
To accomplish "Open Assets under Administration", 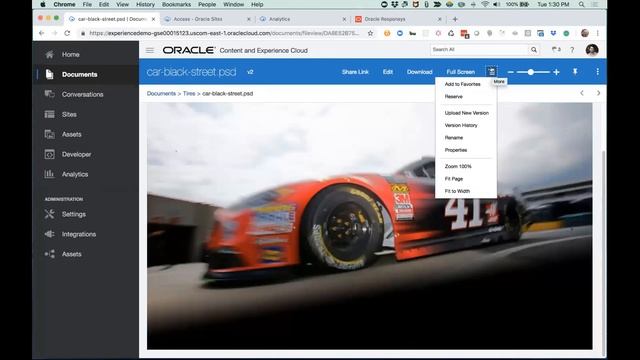I will [x=71, y=254].
